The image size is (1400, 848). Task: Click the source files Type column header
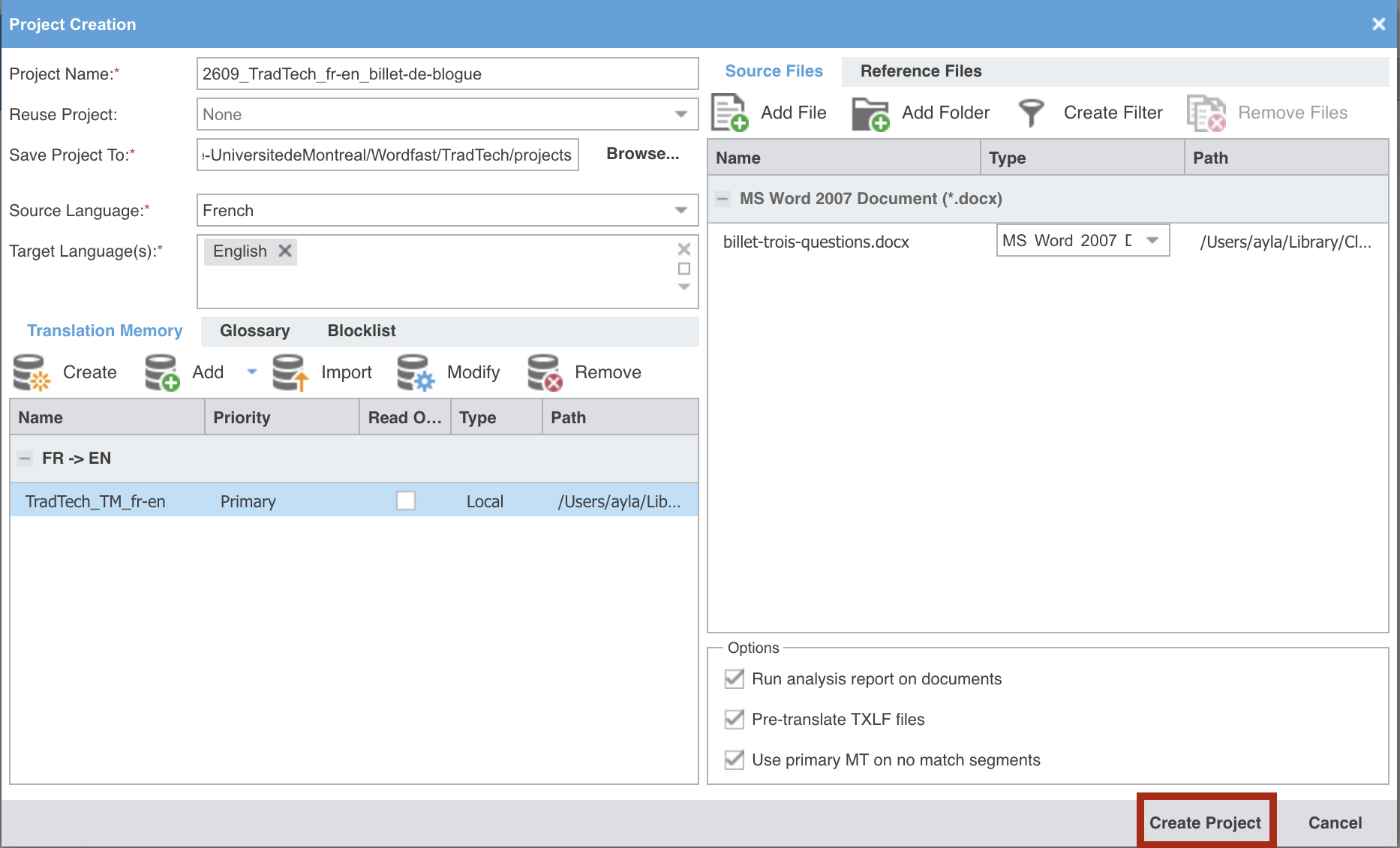point(1082,158)
